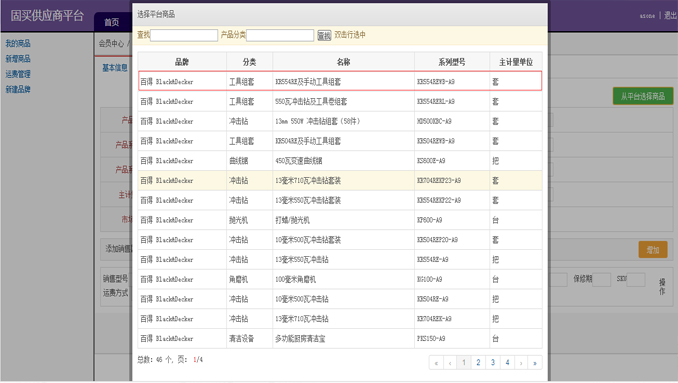Click the SKU input field

pyautogui.click(x=636, y=280)
